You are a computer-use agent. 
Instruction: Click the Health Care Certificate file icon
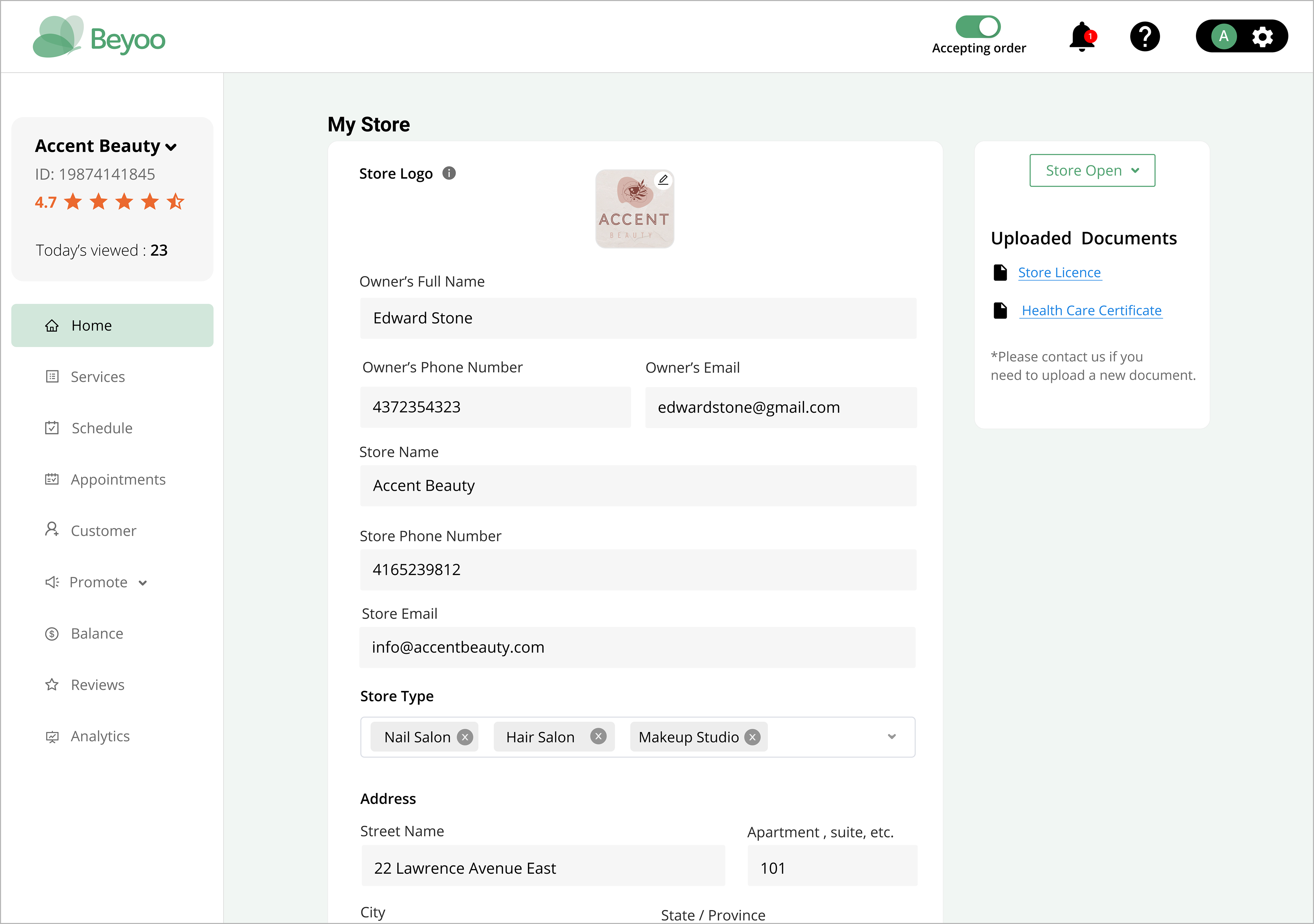1000,310
